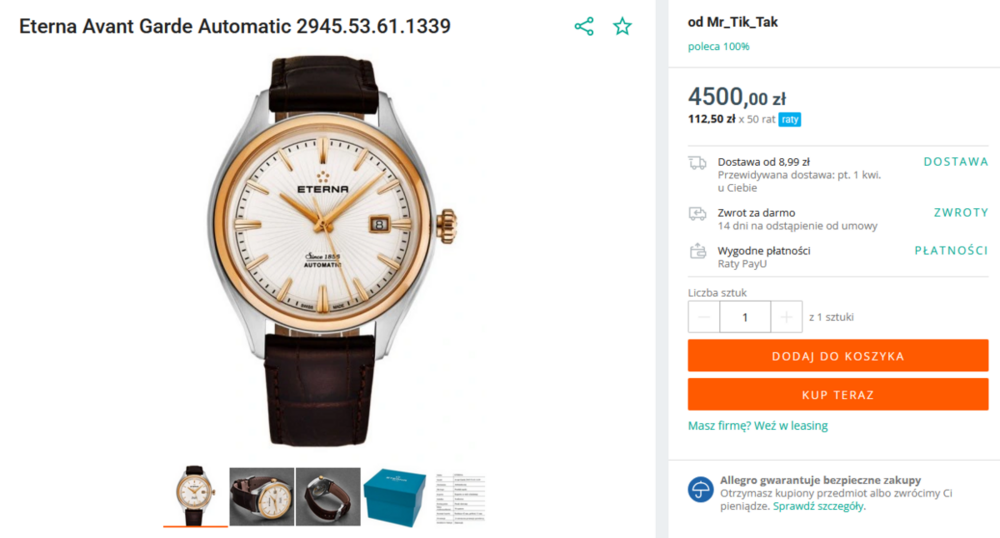The image size is (1000, 538).
Task: Open the DOSTAWA details link
Action: [x=955, y=162]
